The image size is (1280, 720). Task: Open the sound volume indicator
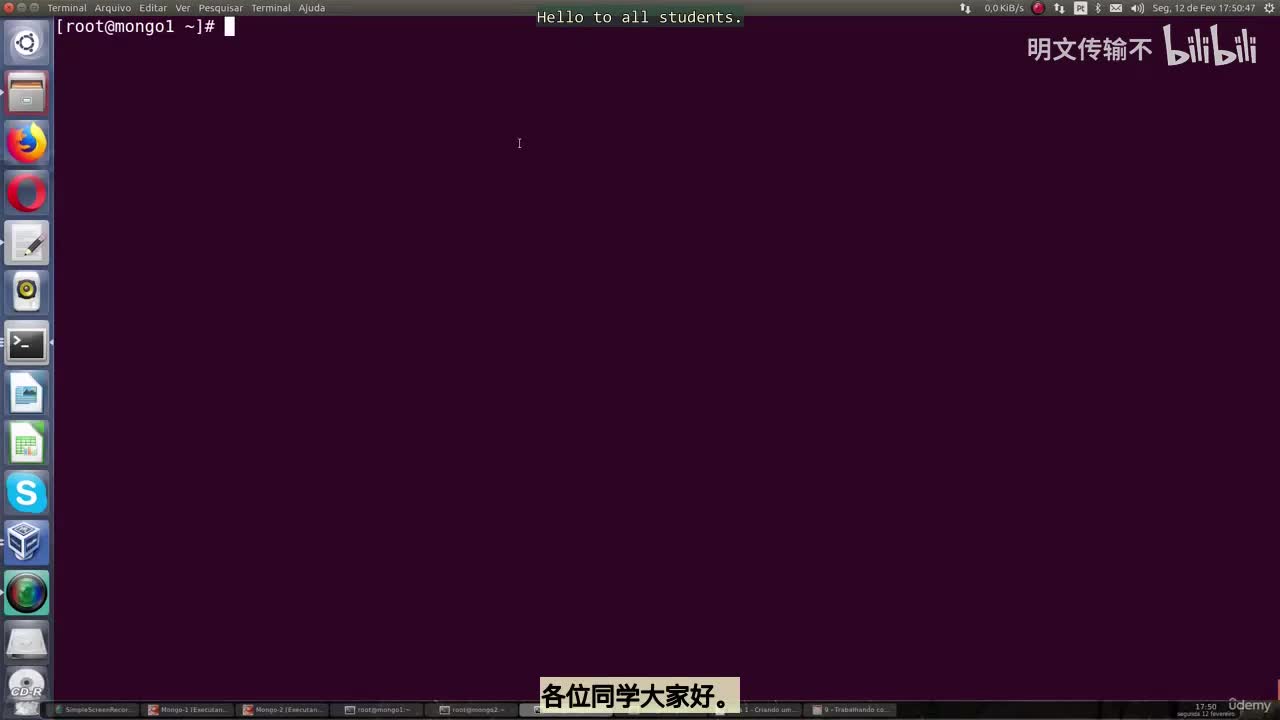point(1137,8)
